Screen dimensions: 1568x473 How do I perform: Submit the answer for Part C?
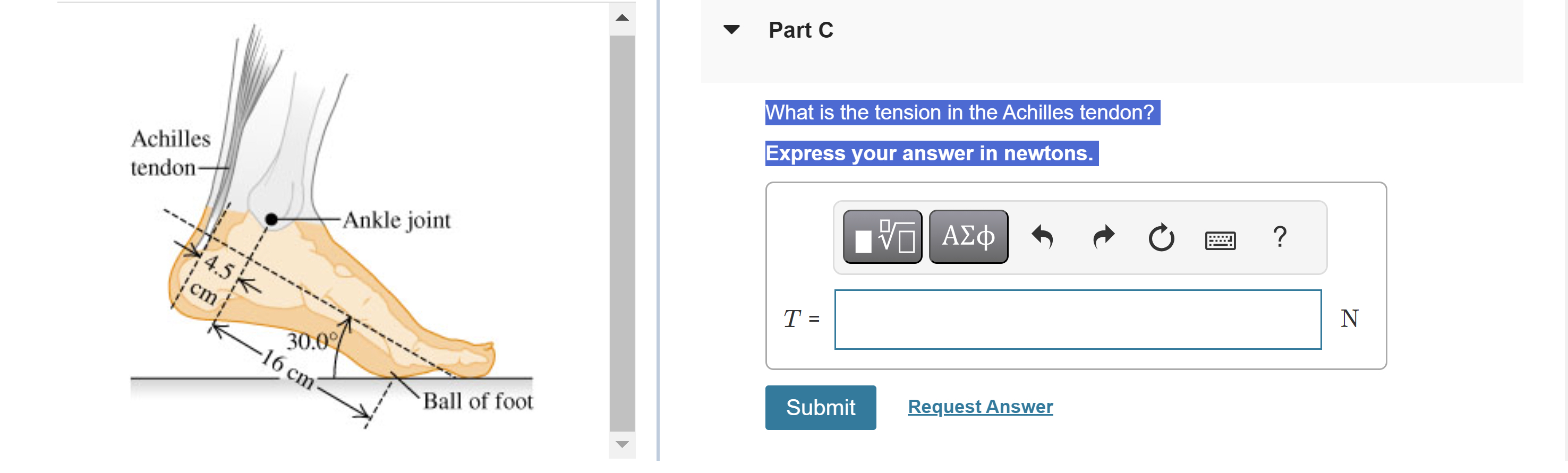coord(820,407)
